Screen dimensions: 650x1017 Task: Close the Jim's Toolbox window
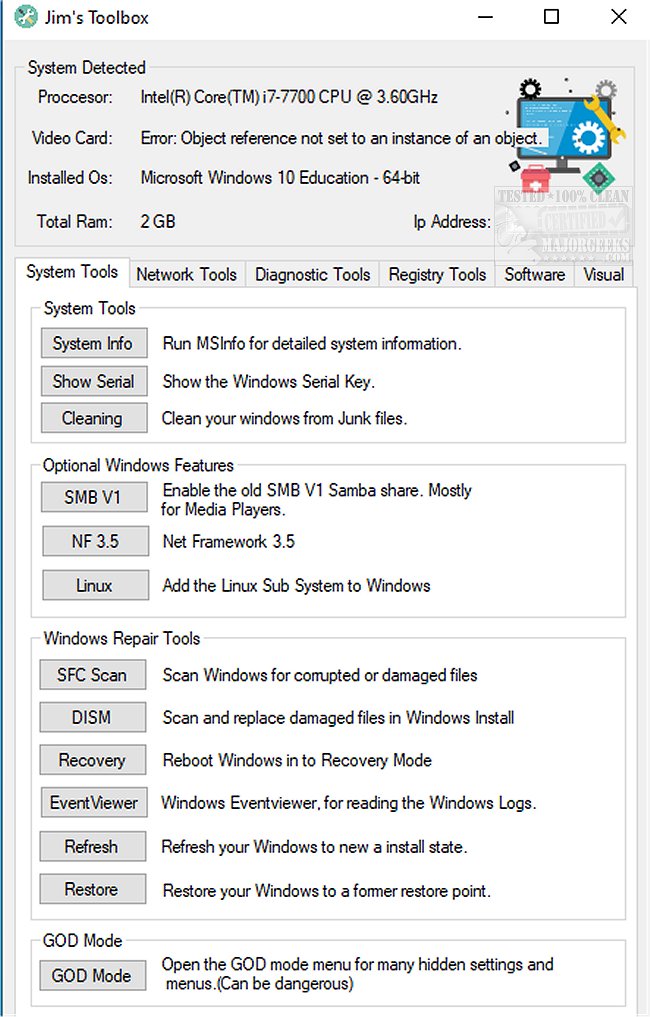click(x=619, y=17)
